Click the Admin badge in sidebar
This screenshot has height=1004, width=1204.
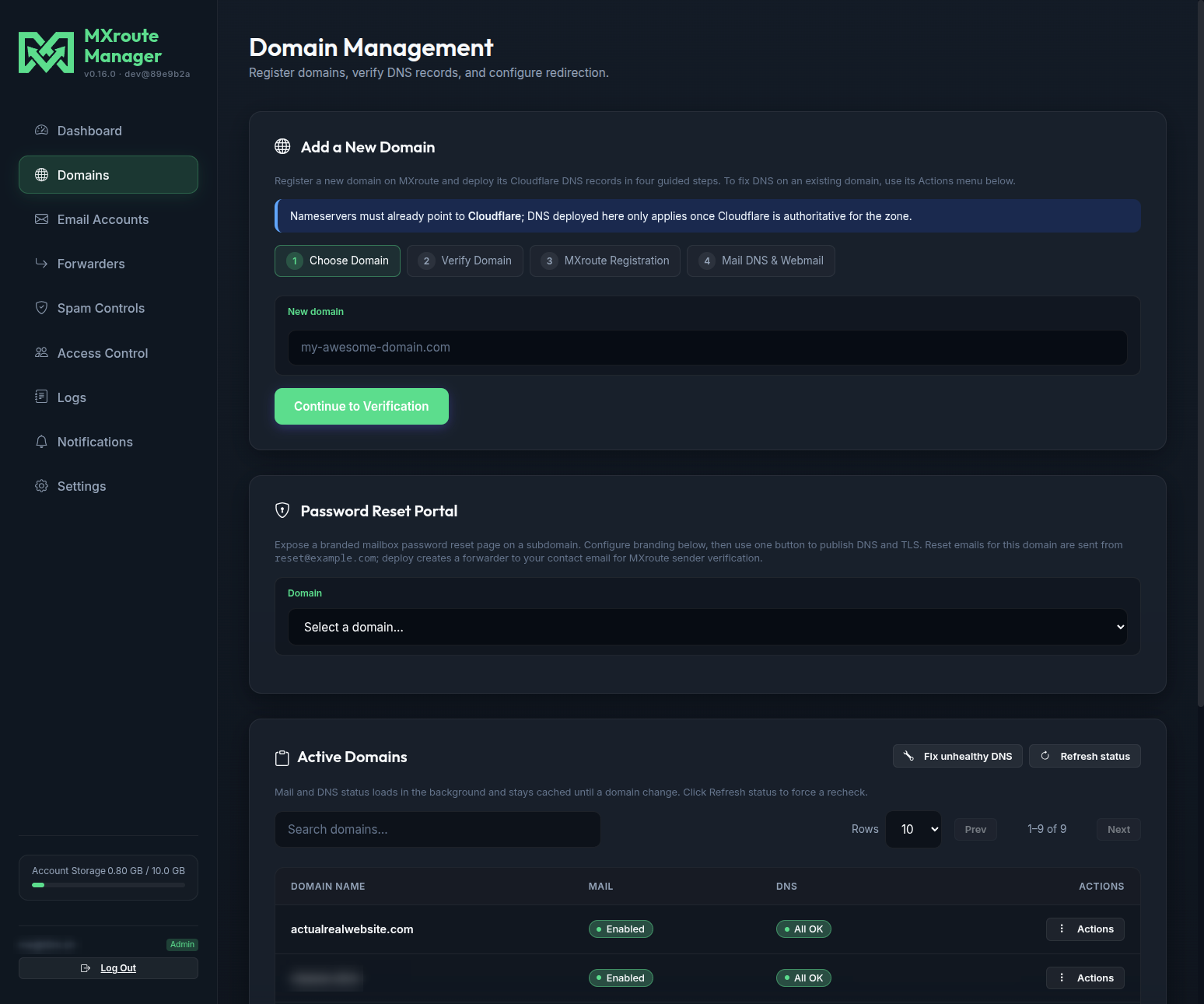coord(182,945)
